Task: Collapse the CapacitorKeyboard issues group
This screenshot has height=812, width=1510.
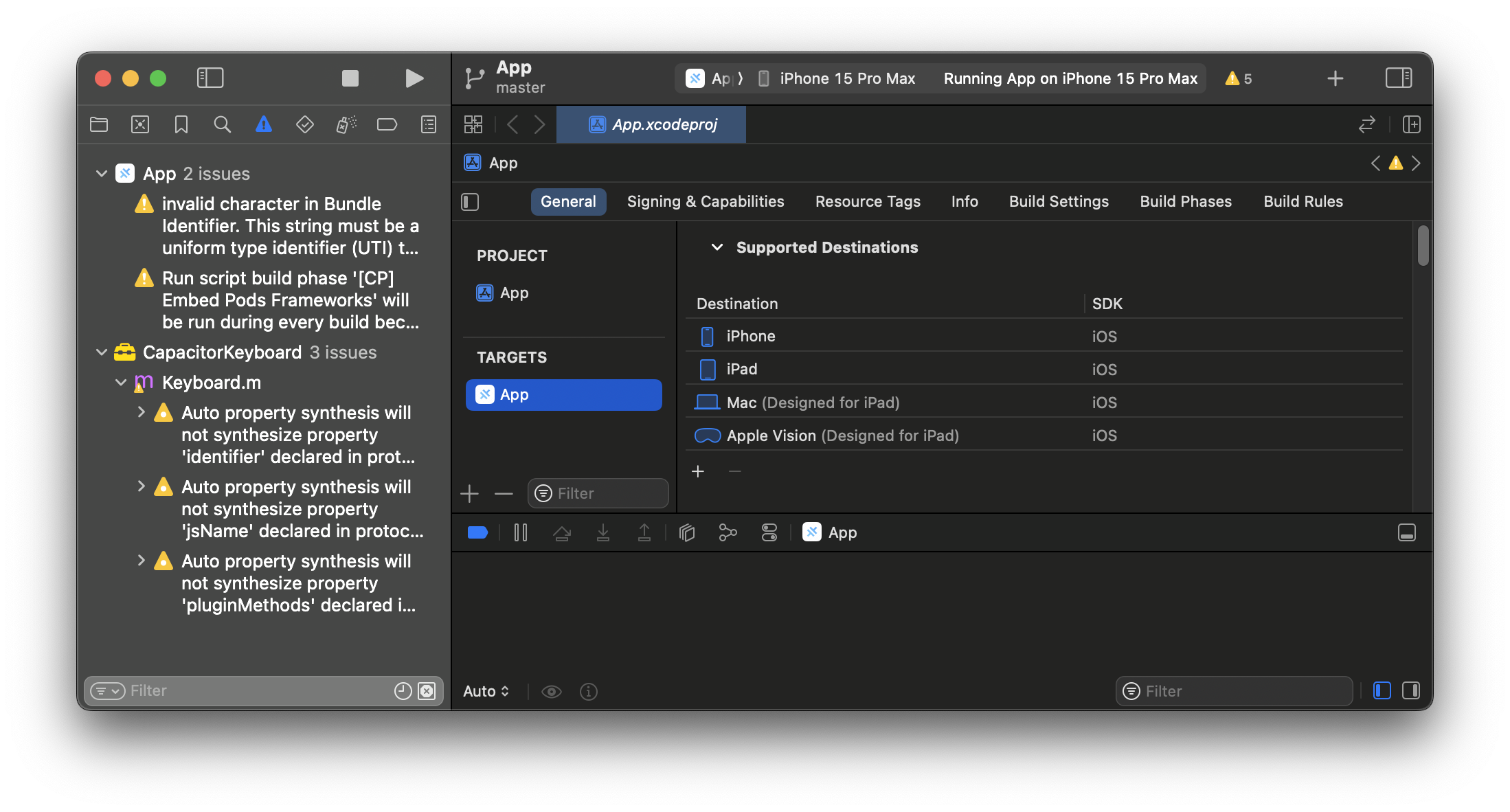Action: tap(102, 352)
